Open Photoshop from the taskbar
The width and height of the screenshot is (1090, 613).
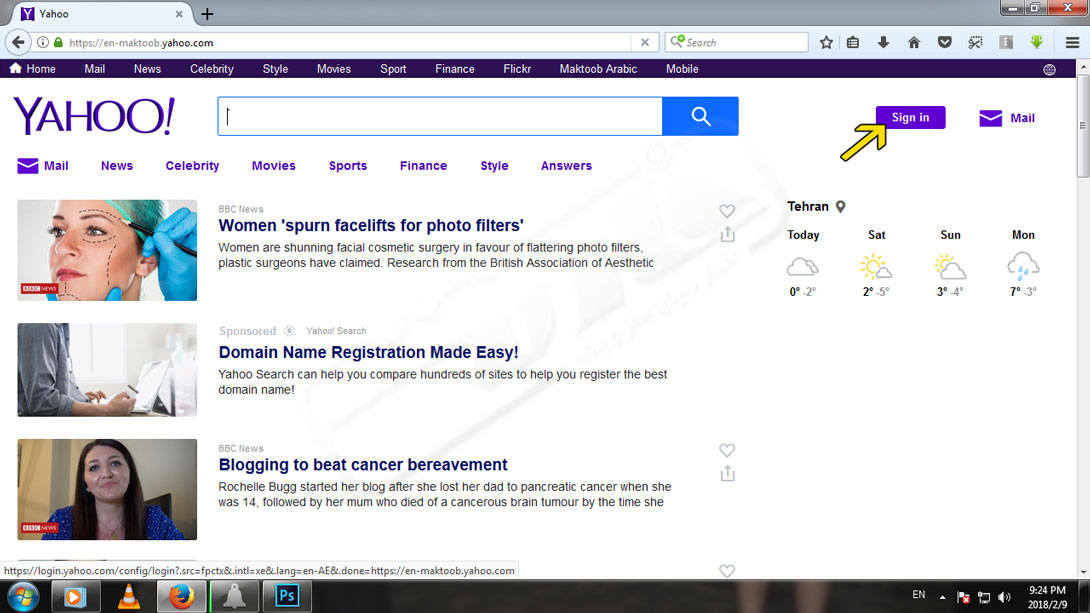[286, 596]
